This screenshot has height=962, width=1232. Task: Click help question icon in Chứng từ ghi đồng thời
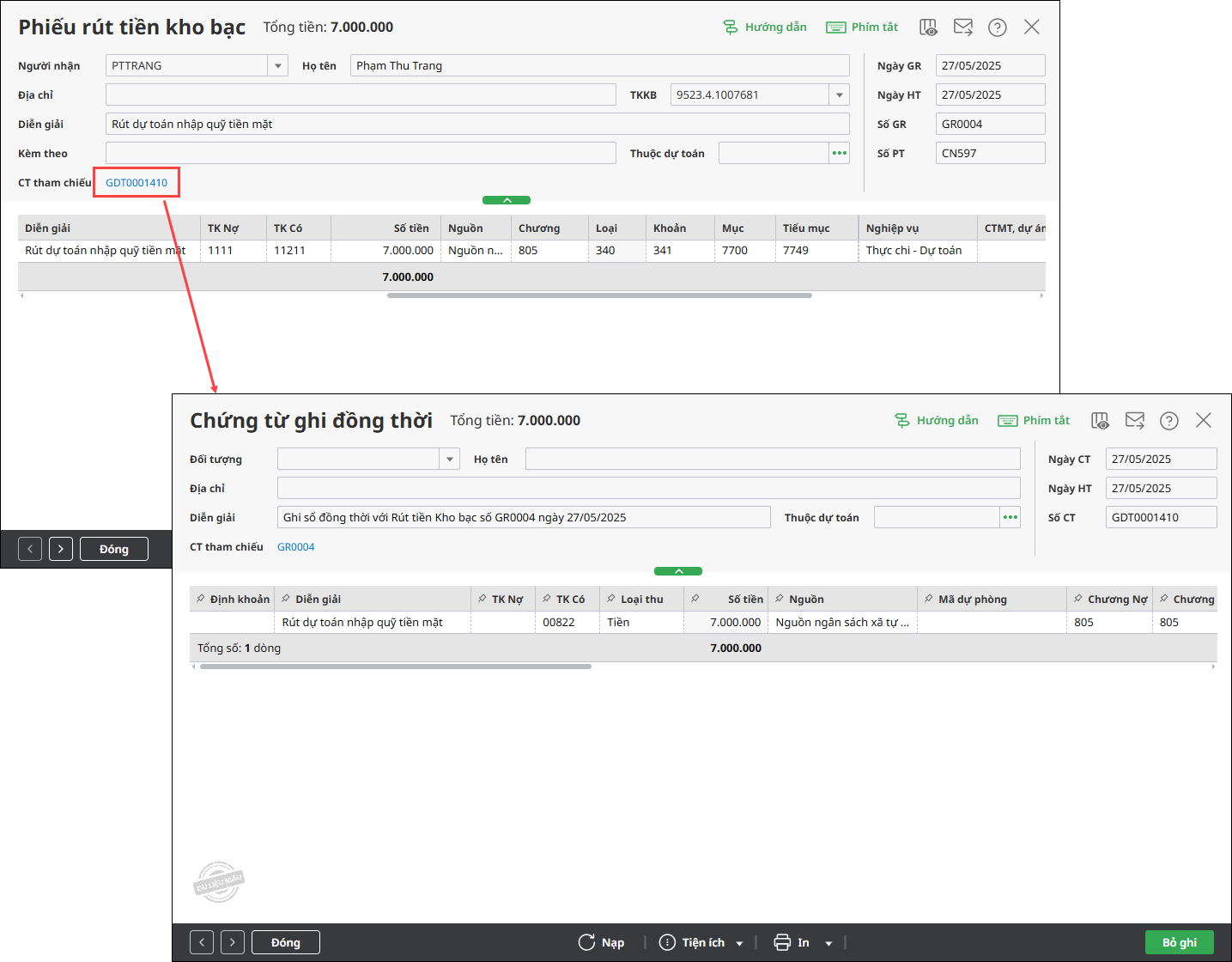pos(1169,421)
